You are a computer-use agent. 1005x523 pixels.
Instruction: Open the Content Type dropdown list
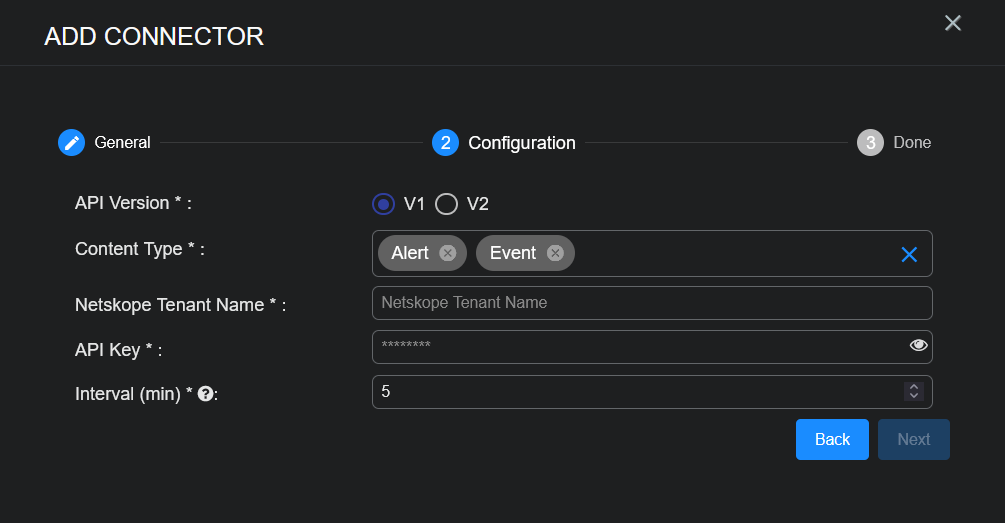click(730, 254)
